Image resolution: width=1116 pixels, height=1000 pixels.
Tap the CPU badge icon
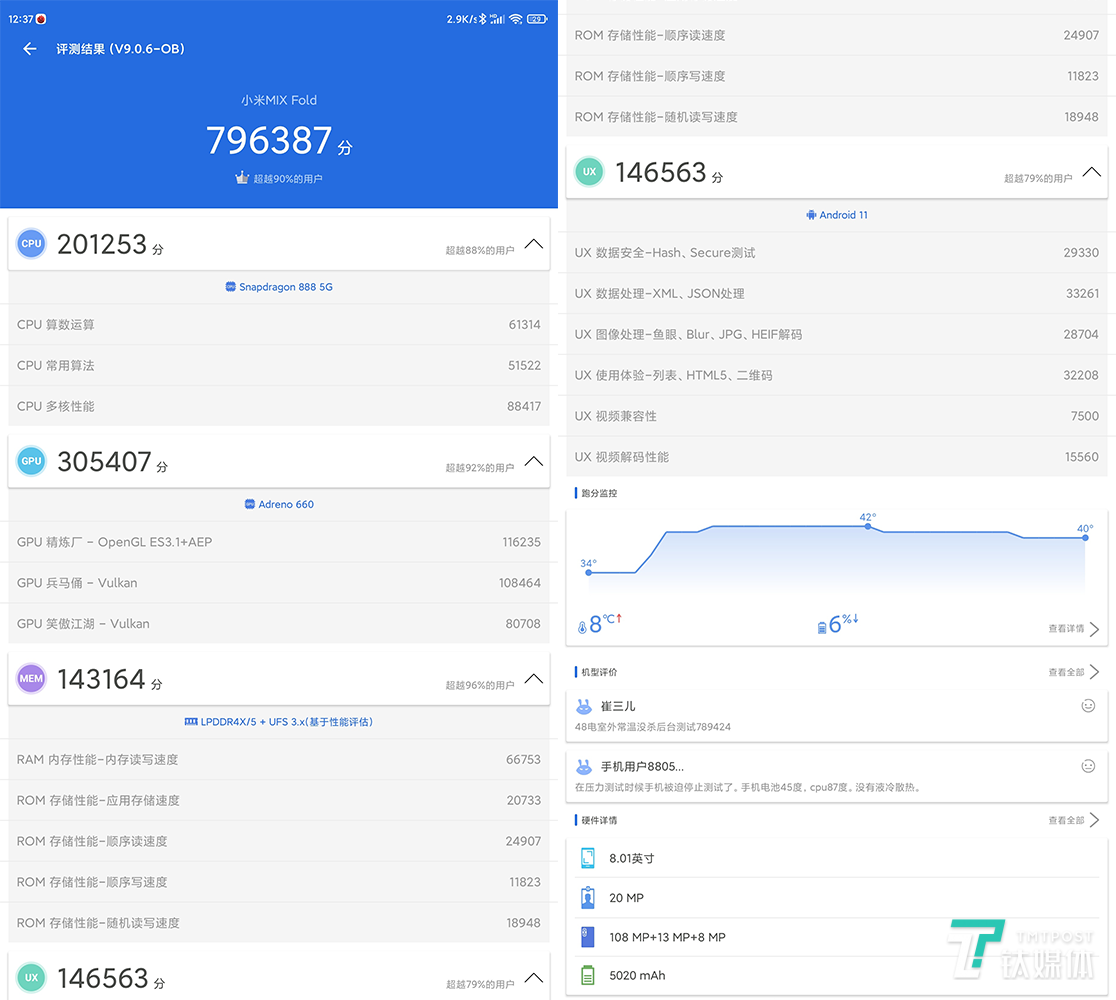(31, 243)
